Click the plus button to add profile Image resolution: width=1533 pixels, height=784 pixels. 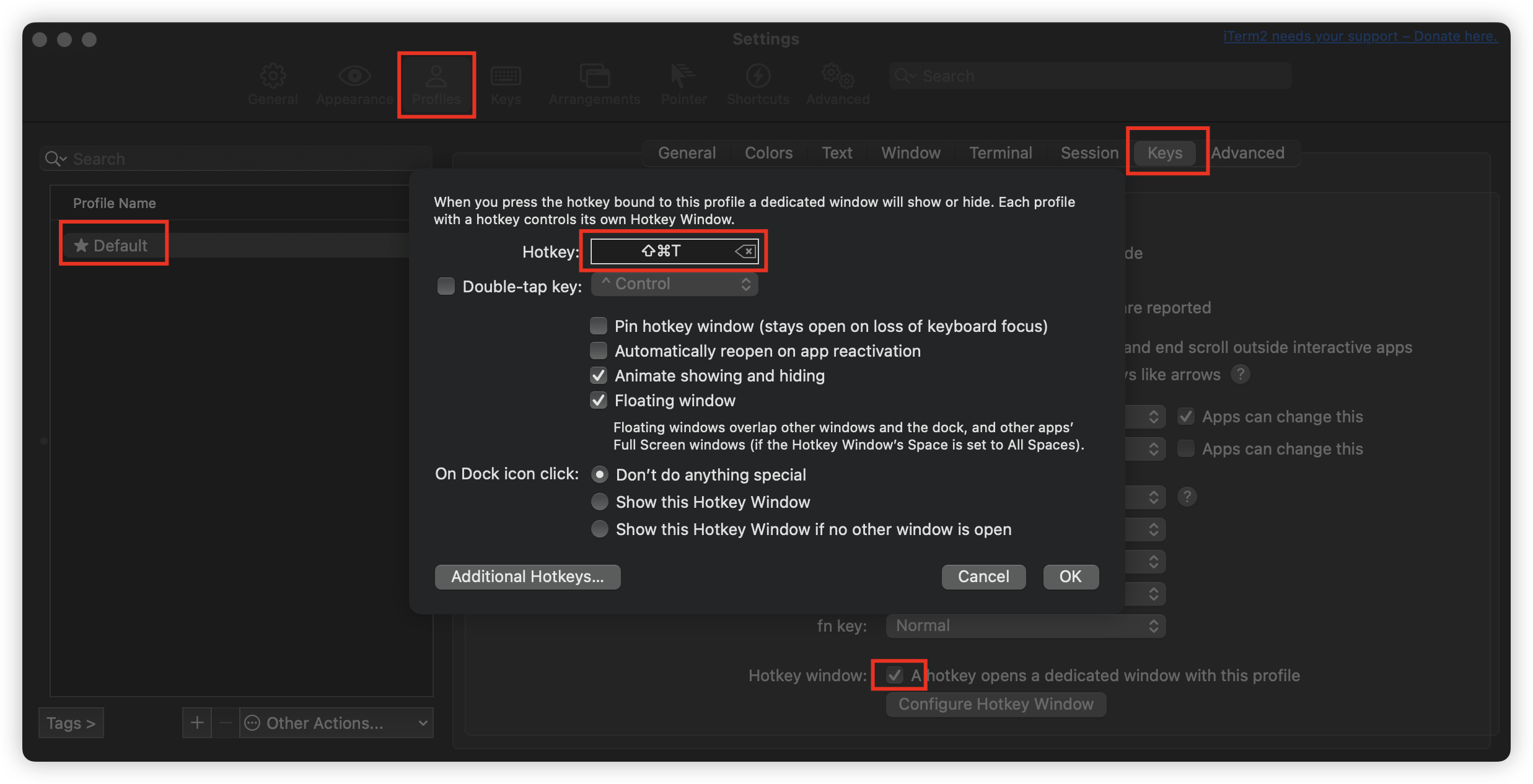(197, 723)
